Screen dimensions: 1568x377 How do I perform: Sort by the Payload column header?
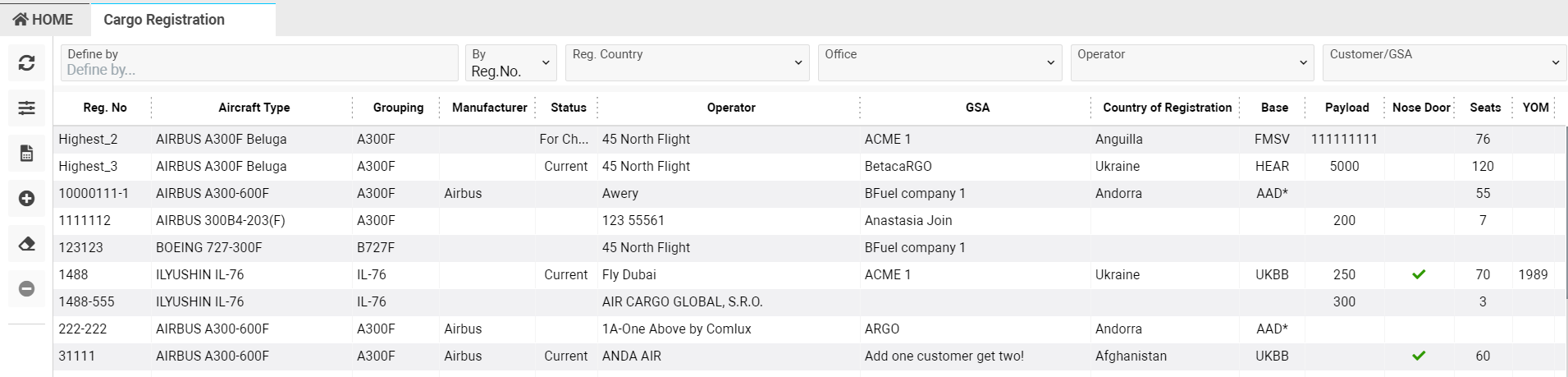[1346, 108]
